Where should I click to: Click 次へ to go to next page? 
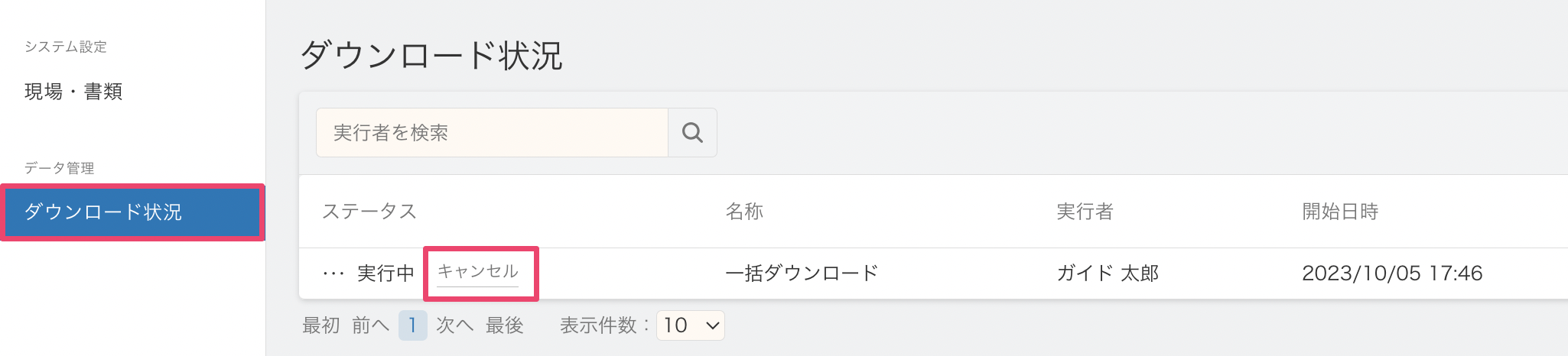(x=454, y=325)
